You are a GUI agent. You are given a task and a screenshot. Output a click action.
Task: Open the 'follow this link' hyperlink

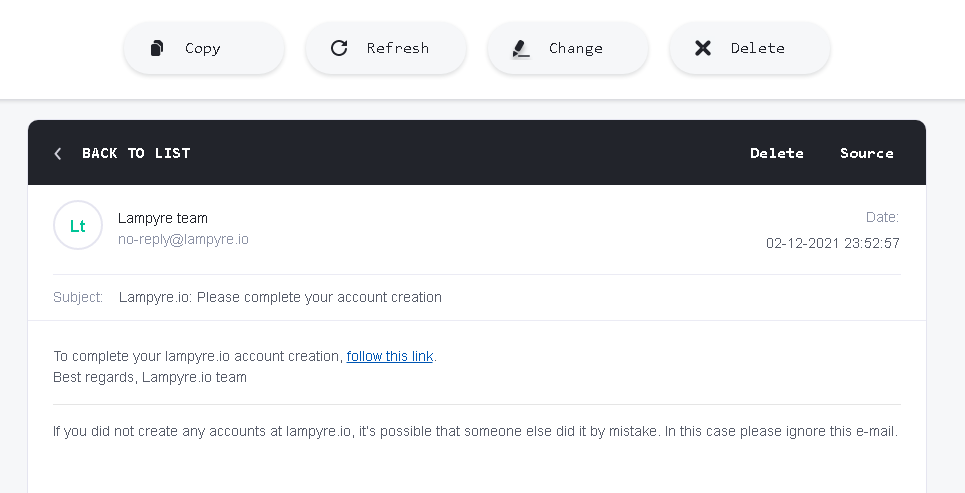coord(390,356)
